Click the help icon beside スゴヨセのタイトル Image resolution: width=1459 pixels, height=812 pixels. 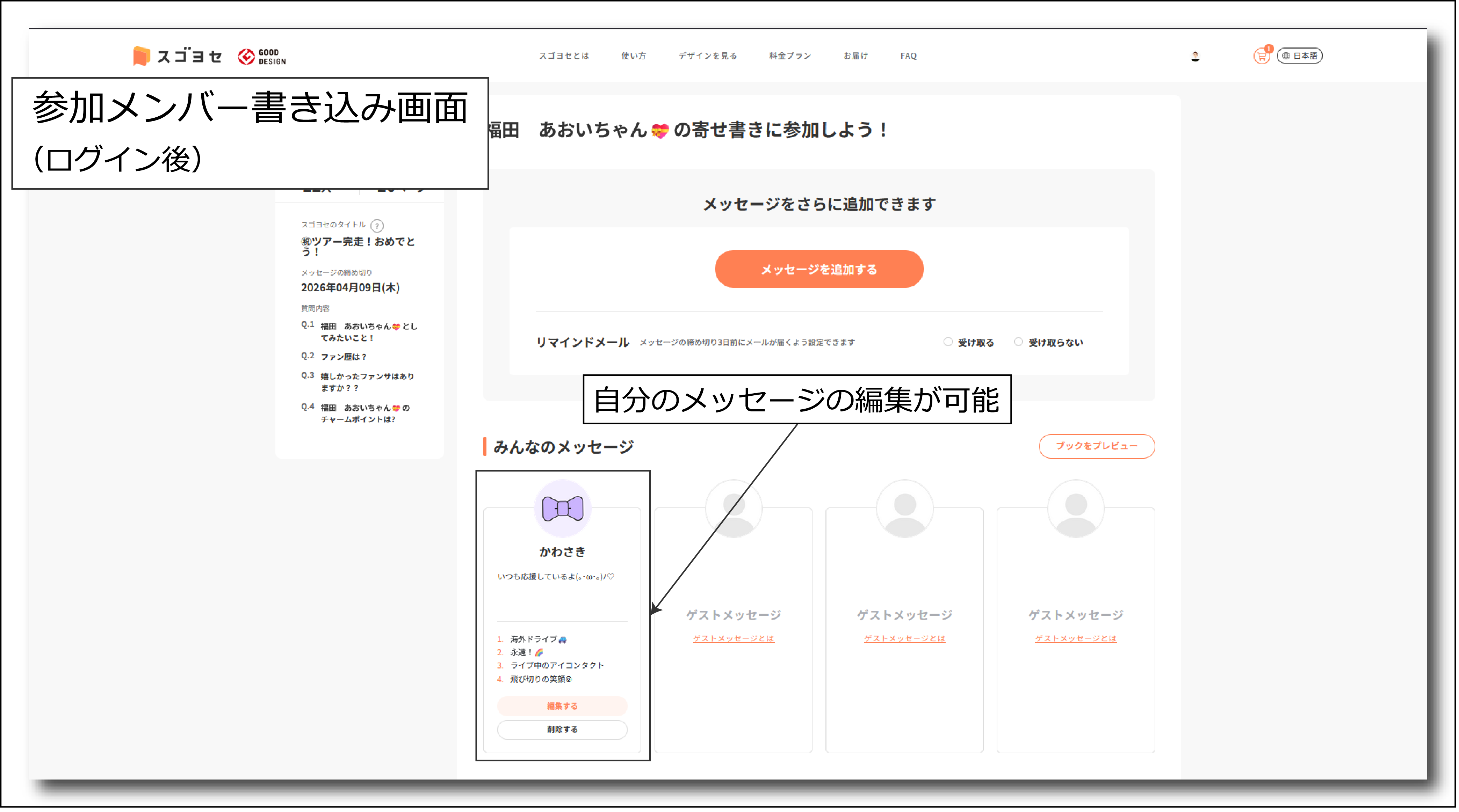377,226
